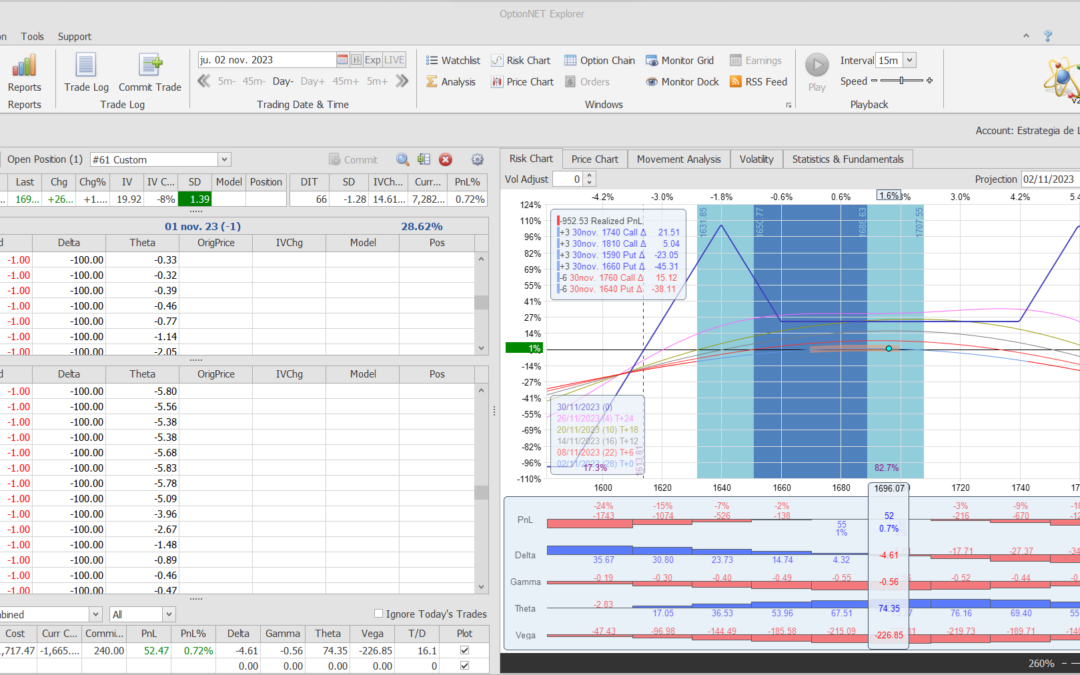
Task: Uncheck Plot checkbox in second position row
Action: [463, 664]
